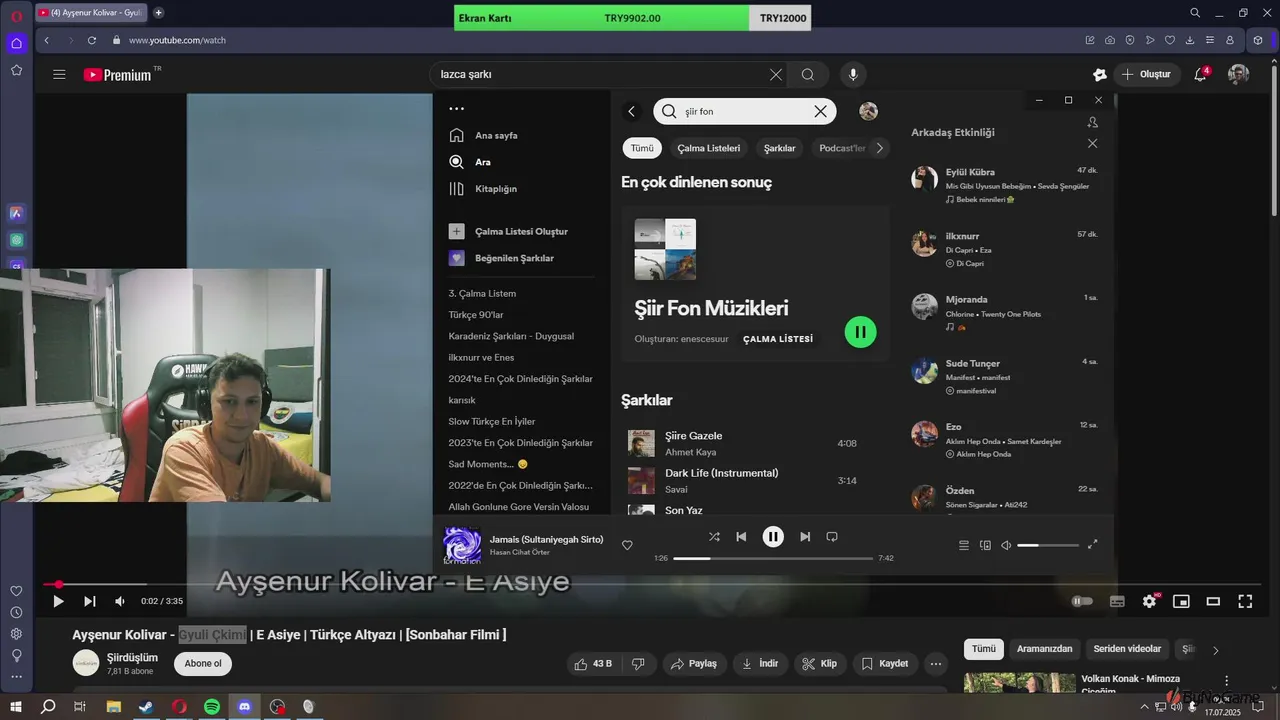The width and height of the screenshot is (1280, 720).
Task: Open the Türkçe 90'lar playlist
Action: 476,314
